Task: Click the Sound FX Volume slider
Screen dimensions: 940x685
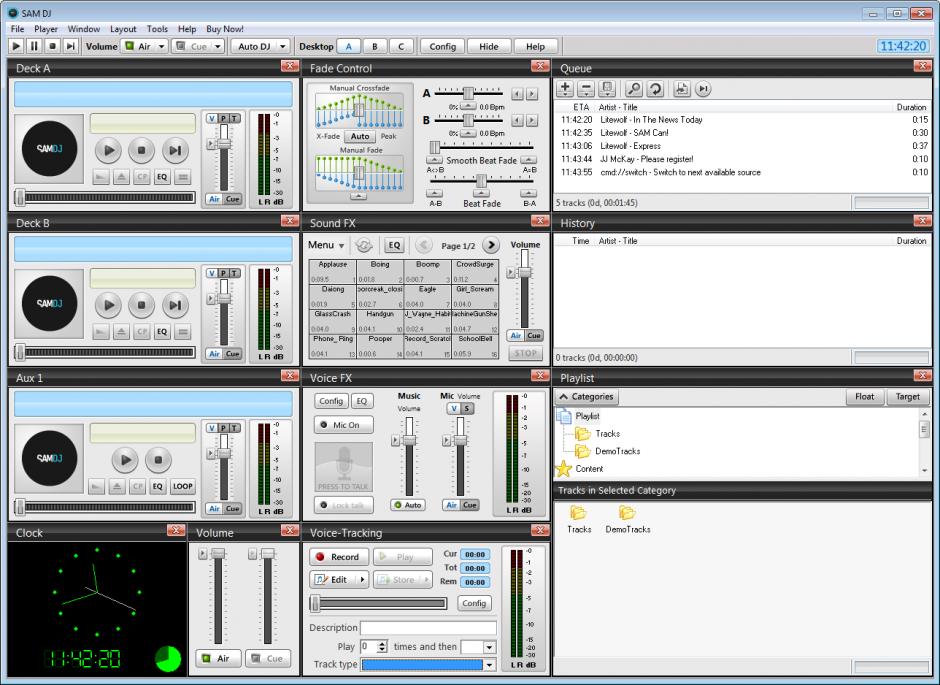Action: click(525, 288)
